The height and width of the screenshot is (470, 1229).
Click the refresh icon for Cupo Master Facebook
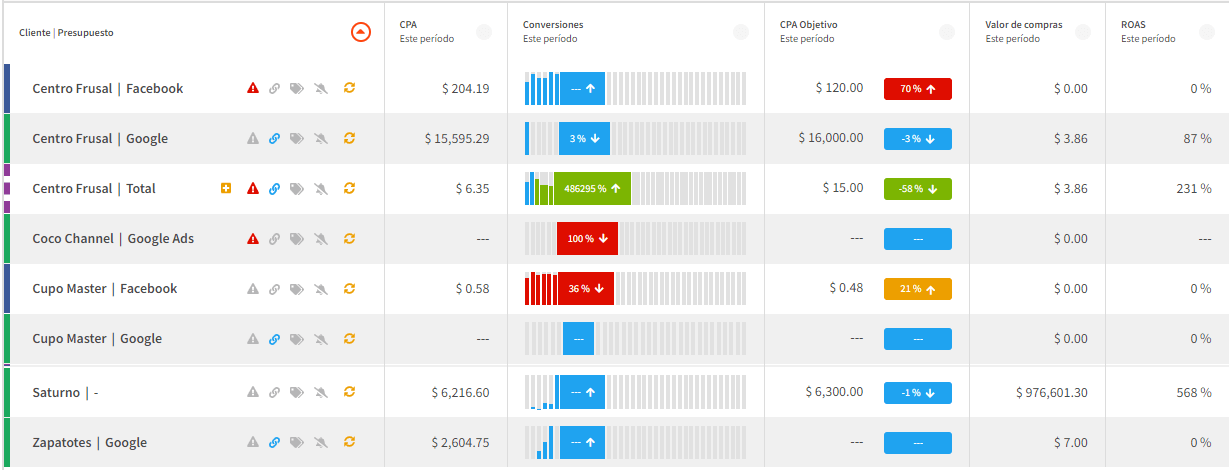[349, 288]
